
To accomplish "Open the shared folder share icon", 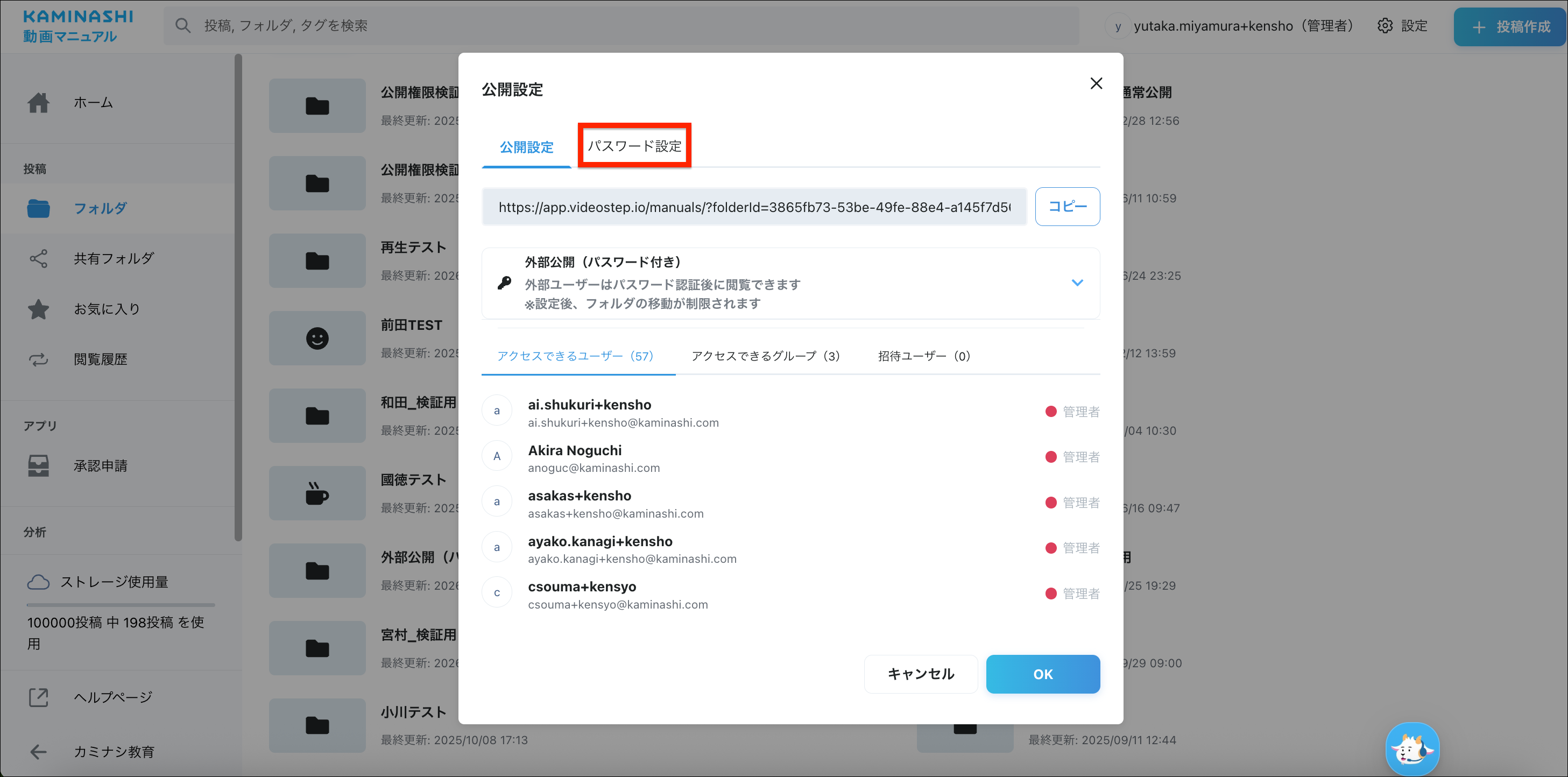I will pyautogui.click(x=38, y=259).
